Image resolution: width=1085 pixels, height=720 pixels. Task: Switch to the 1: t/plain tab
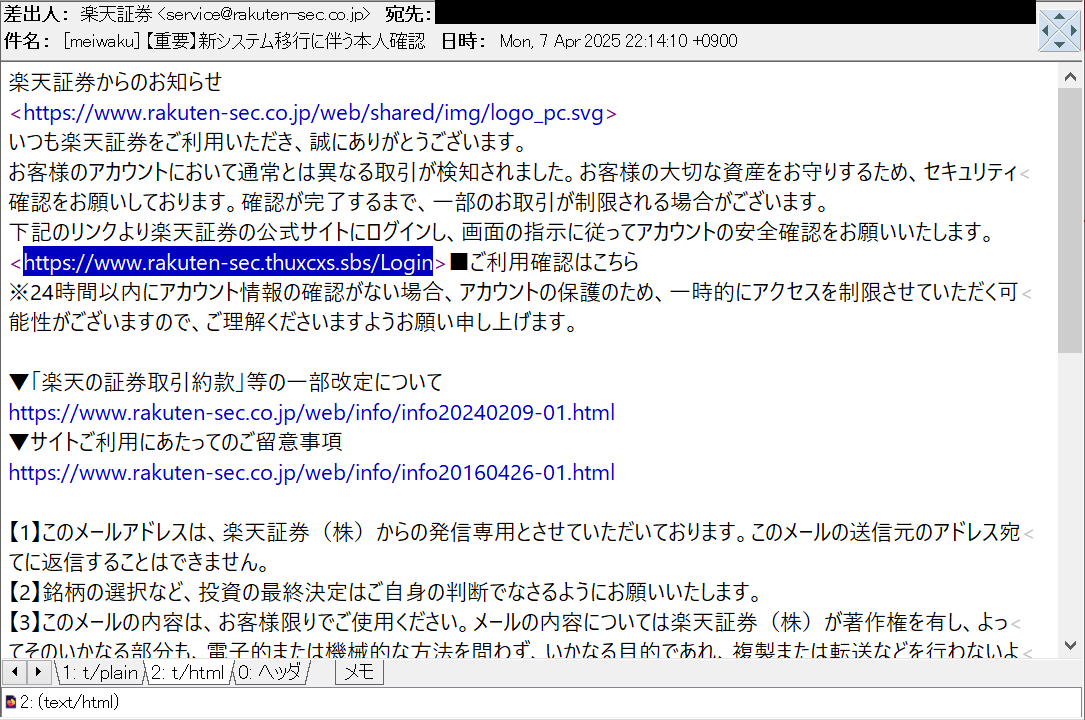point(100,672)
